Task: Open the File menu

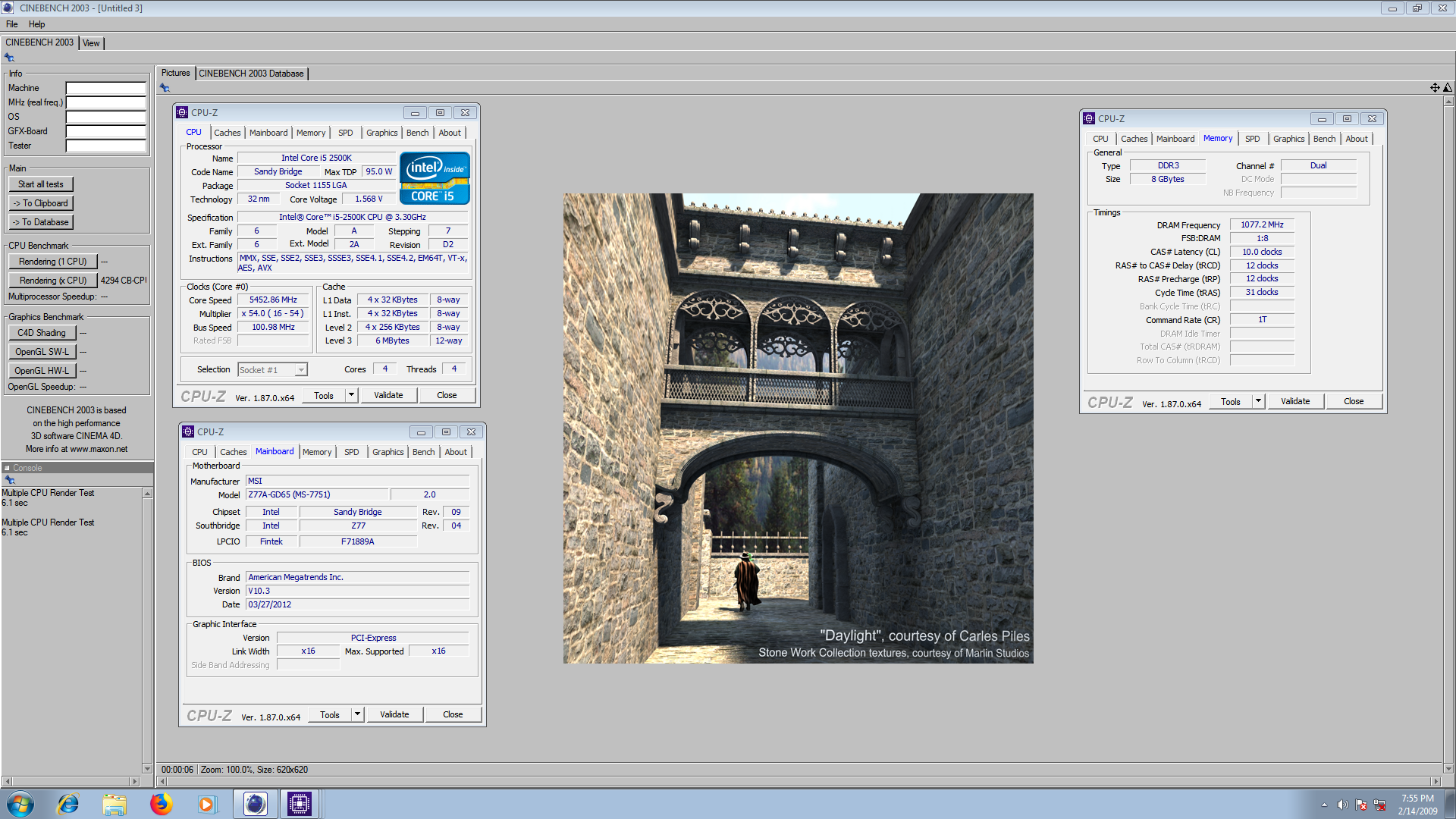Action: pyautogui.click(x=12, y=24)
